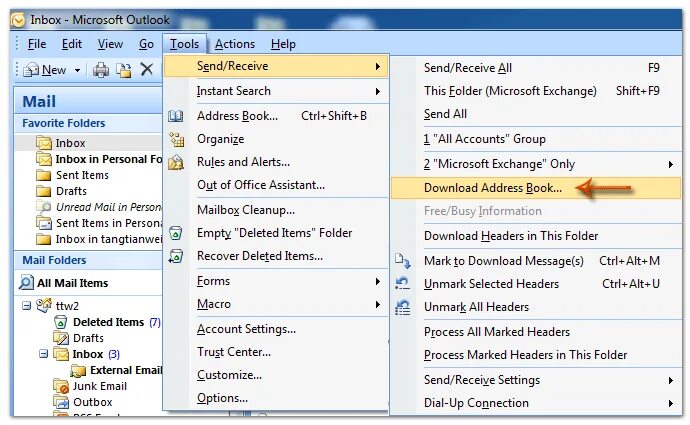This screenshot has width=690, height=425.
Task: Click the Junk Email folder icon
Action: 61,386
